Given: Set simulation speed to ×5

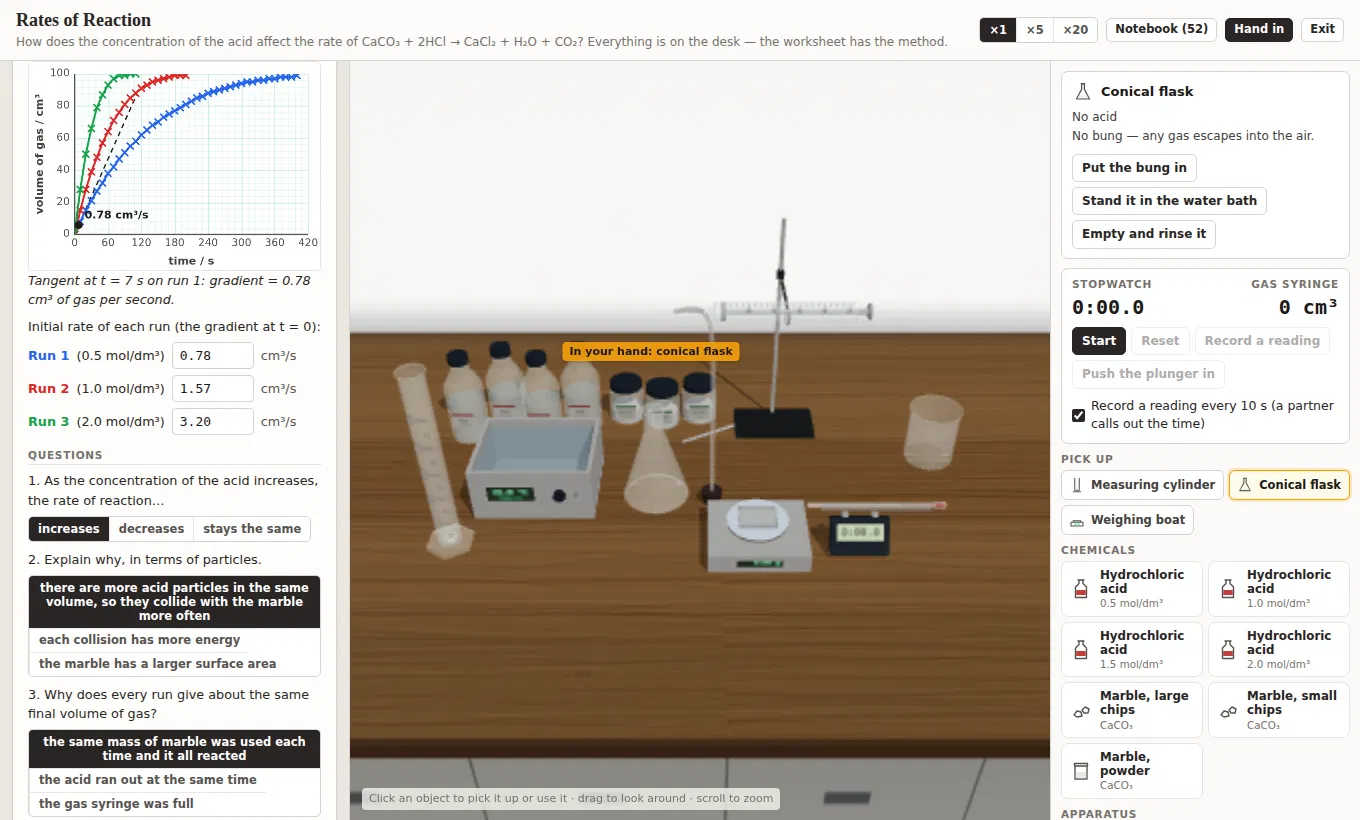Looking at the screenshot, I should (1035, 29).
